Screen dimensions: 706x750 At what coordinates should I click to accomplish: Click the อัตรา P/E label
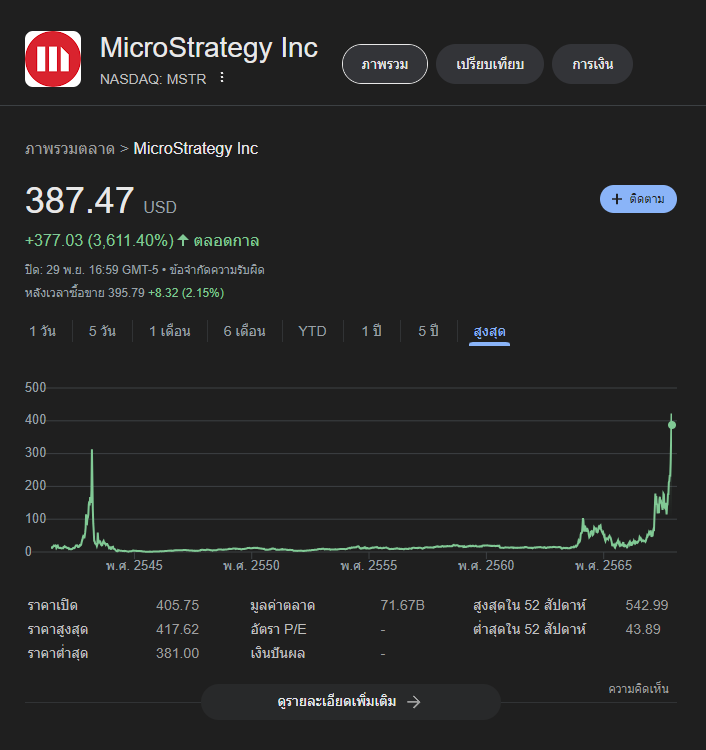[x=278, y=629]
